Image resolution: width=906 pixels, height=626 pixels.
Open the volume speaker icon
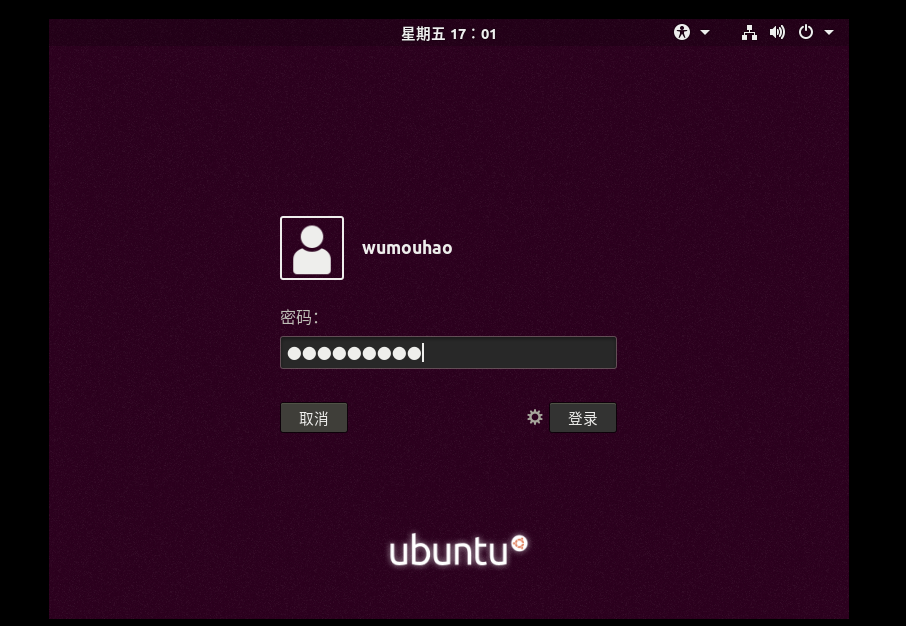[x=777, y=32]
